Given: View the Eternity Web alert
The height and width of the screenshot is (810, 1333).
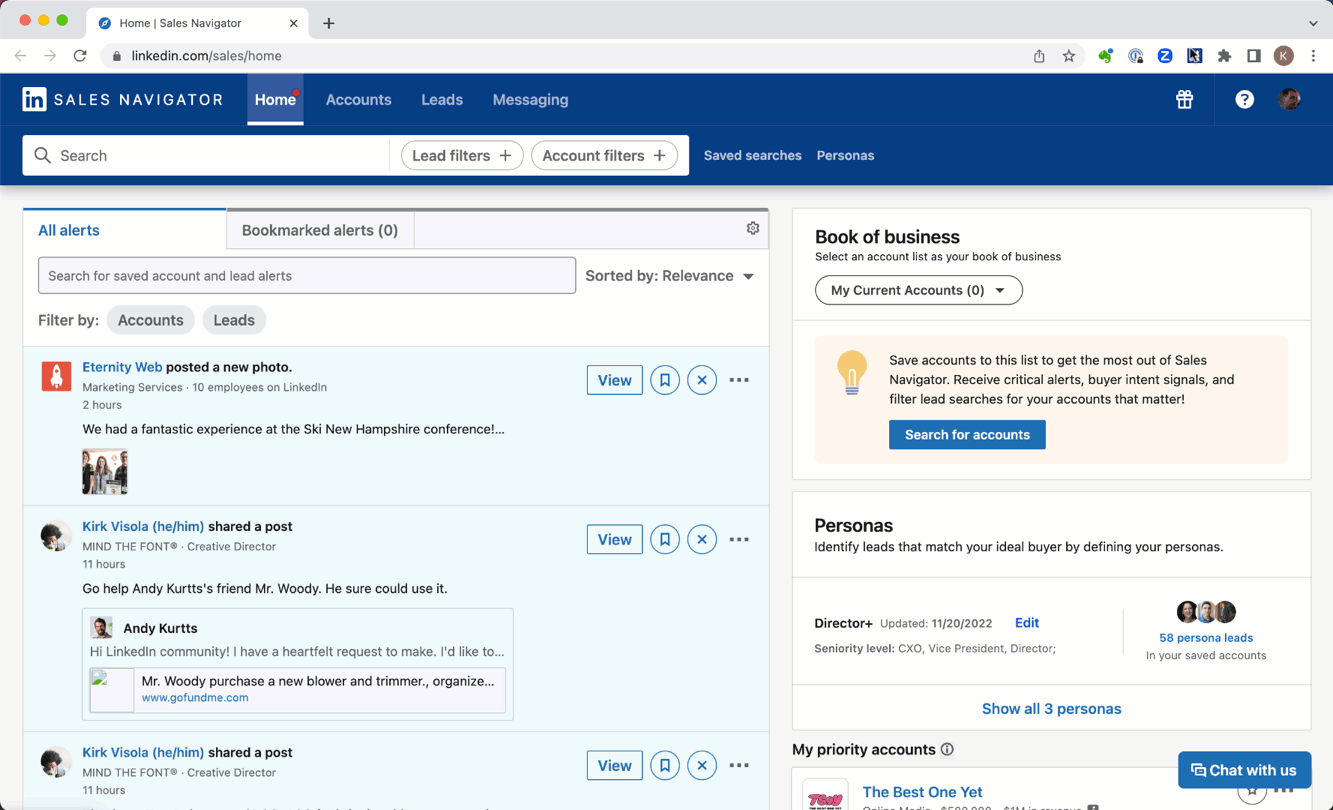Looking at the screenshot, I should (614, 380).
